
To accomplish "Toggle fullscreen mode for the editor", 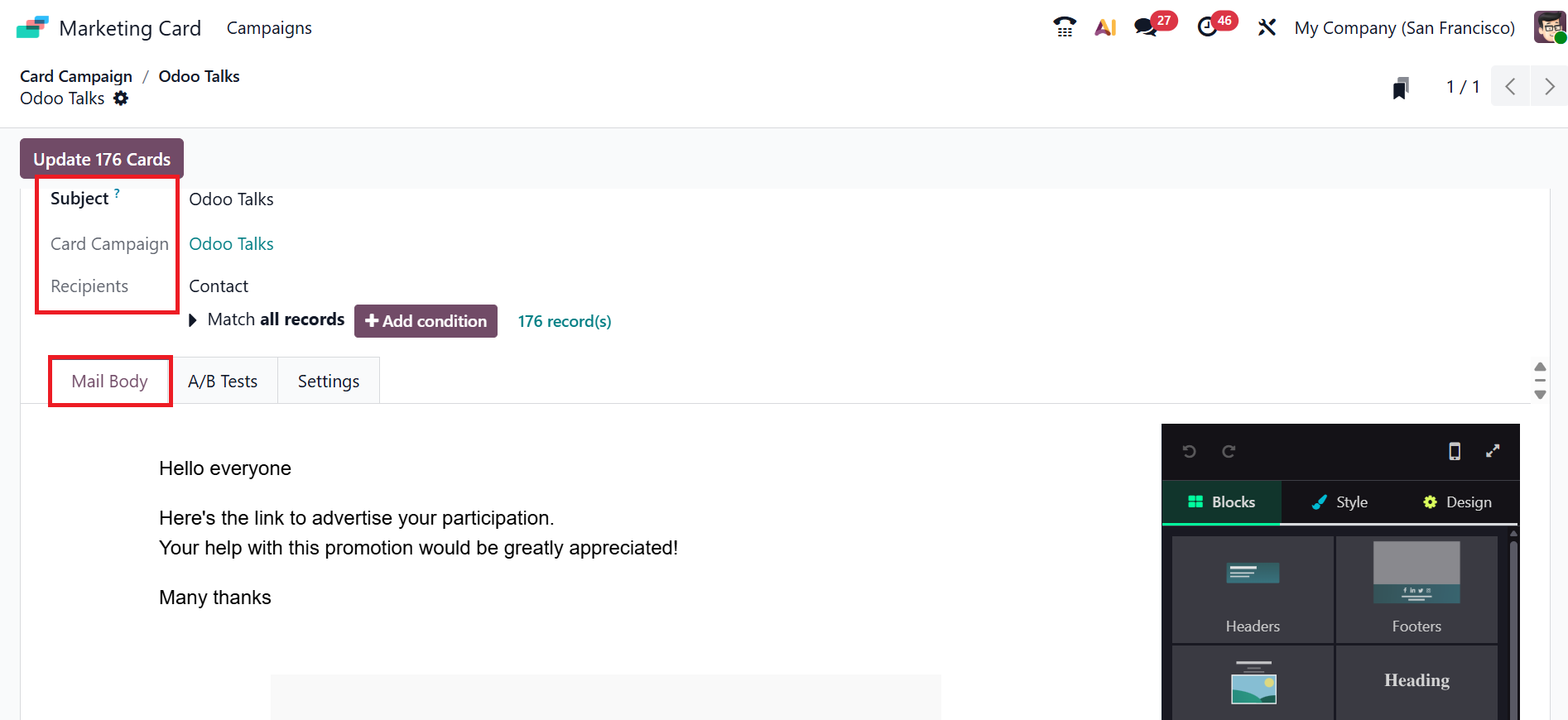I will click(x=1493, y=451).
